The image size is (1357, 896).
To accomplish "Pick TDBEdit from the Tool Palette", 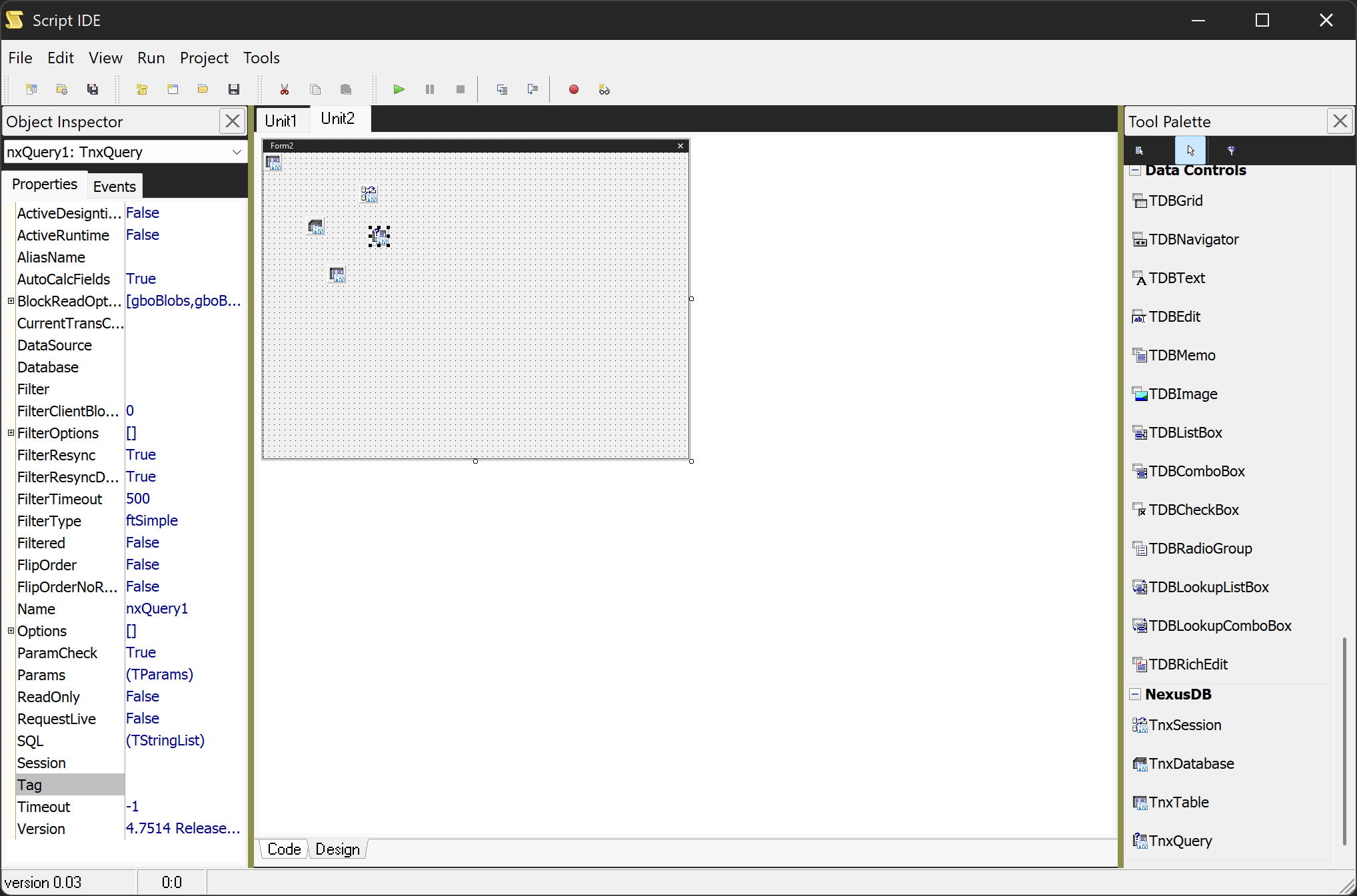I will tap(1166, 316).
